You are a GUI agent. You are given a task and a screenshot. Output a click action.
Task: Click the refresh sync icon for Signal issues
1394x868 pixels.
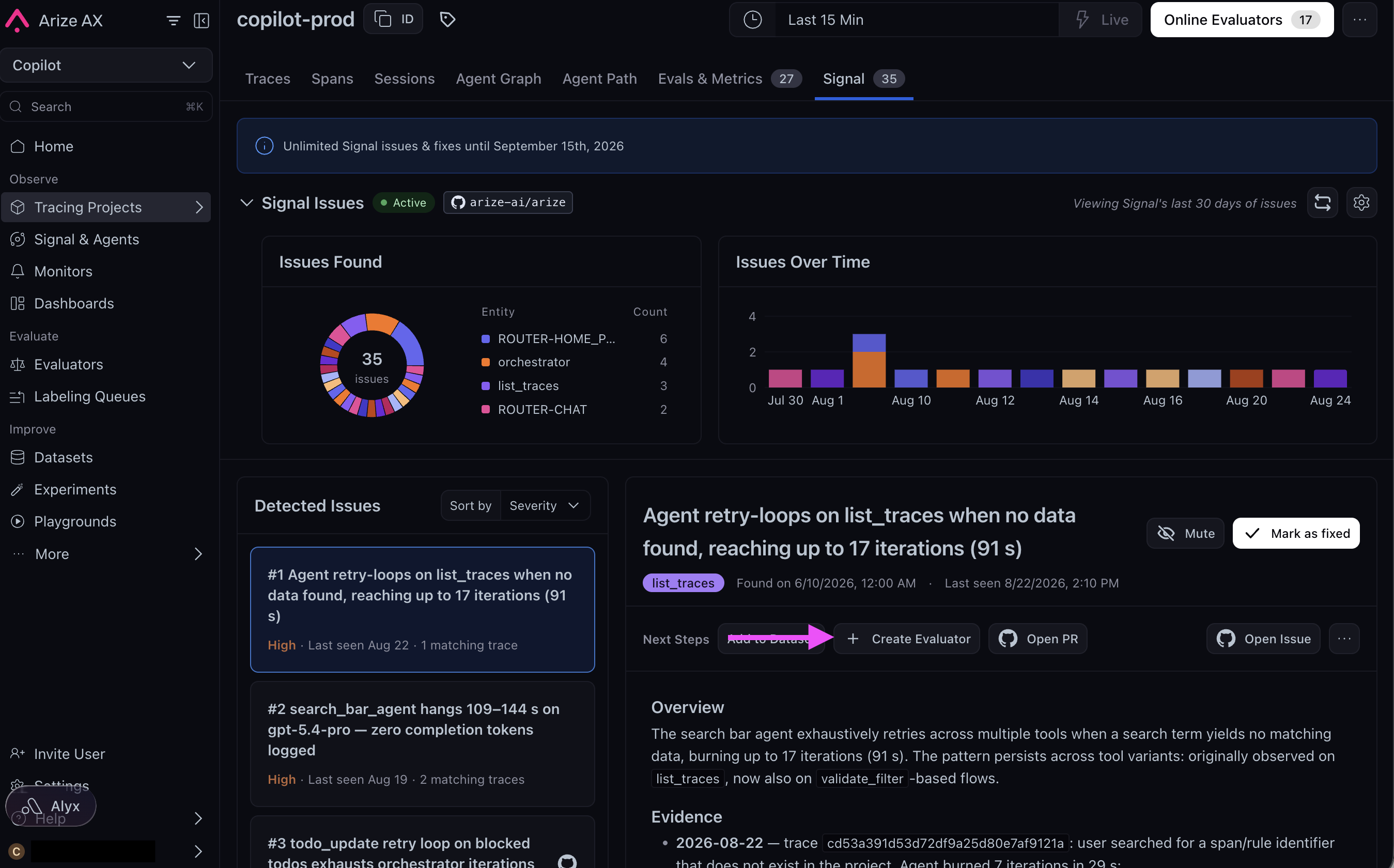point(1322,203)
